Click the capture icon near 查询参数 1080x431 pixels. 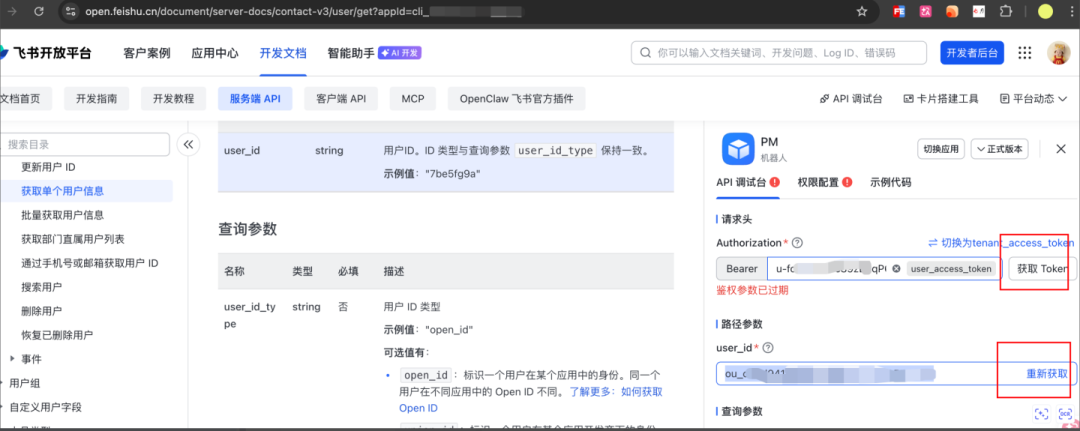[x=1041, y=414]
